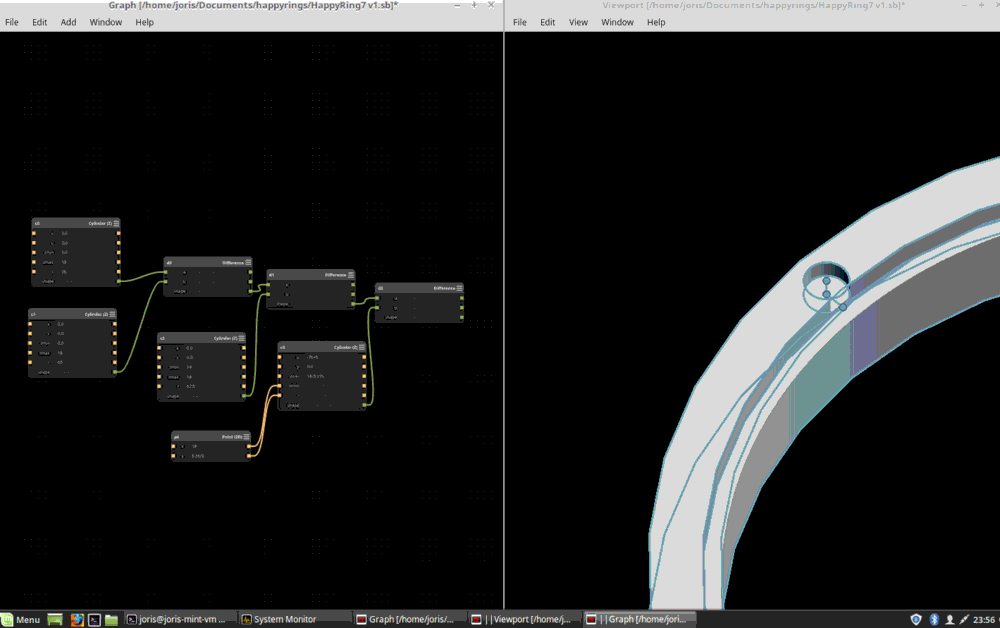
Task: Open the file manager taskbar launcher
Action: pos(112,620)
